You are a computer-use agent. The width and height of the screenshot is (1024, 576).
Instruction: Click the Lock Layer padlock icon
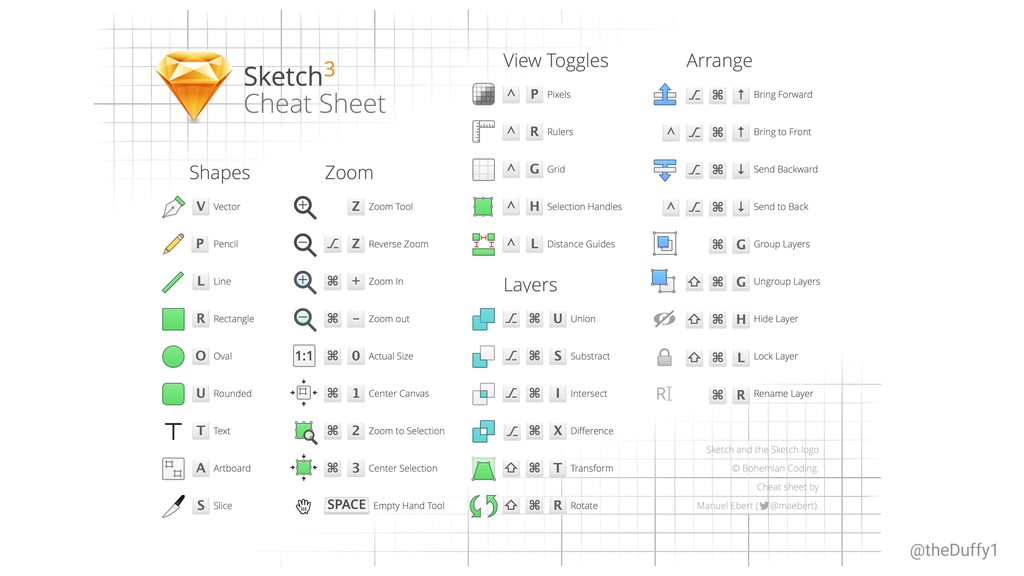coord(664,357)
